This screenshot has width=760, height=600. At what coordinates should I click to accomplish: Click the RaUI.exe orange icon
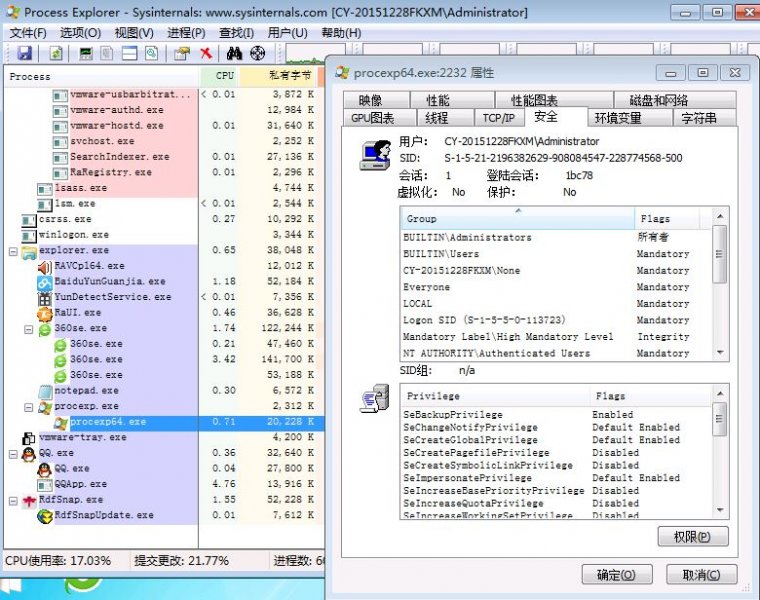coord(45,314)
